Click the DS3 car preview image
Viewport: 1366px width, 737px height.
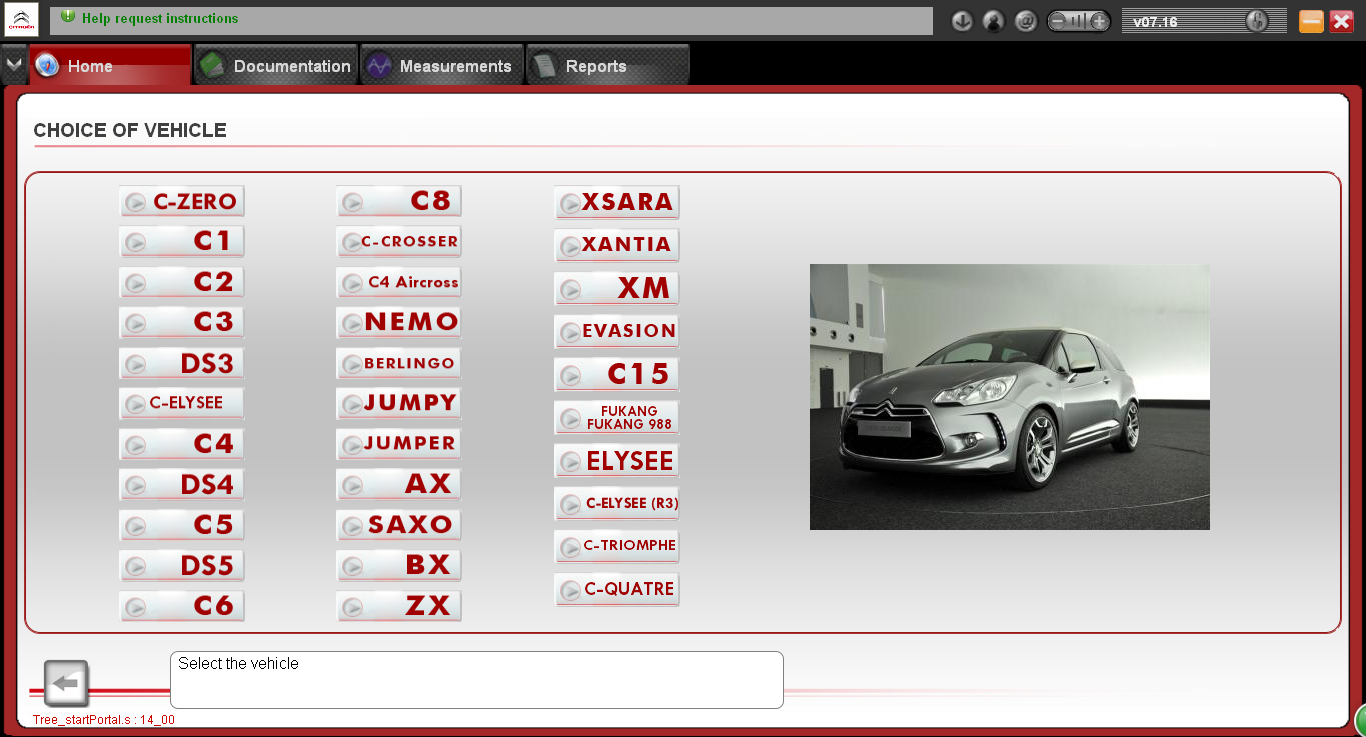[1010, 397]
